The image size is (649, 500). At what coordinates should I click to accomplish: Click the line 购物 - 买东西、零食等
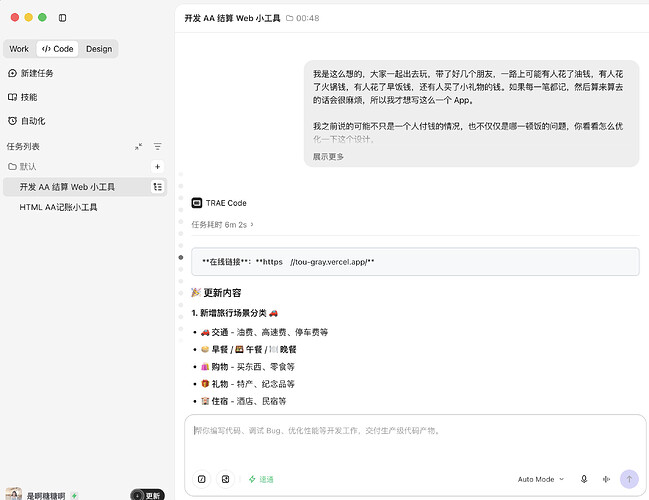point(248,366)
